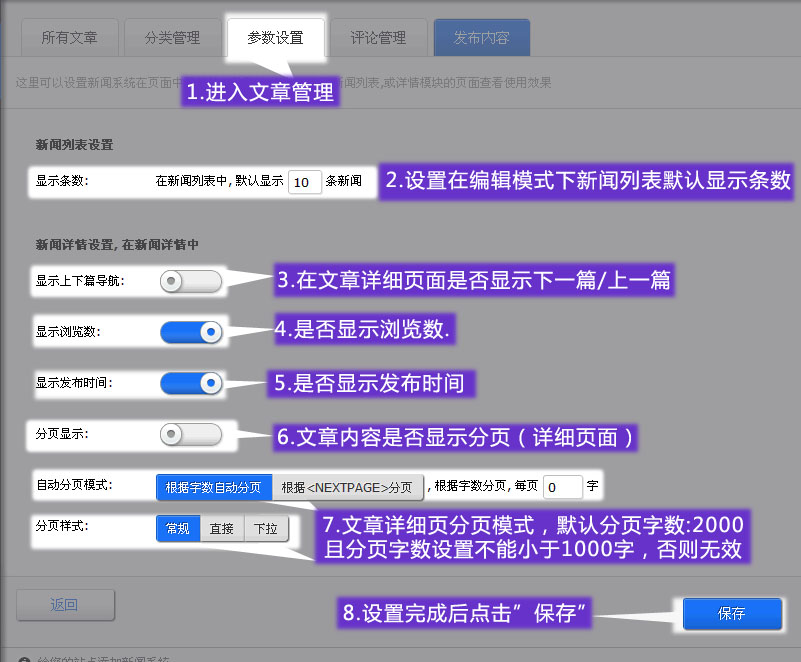The width and height of the screenshot is (801, 662).
Task: Select 根据<NEXTPAGE>分页 pagination mode
Action: [x=347, y=487]
